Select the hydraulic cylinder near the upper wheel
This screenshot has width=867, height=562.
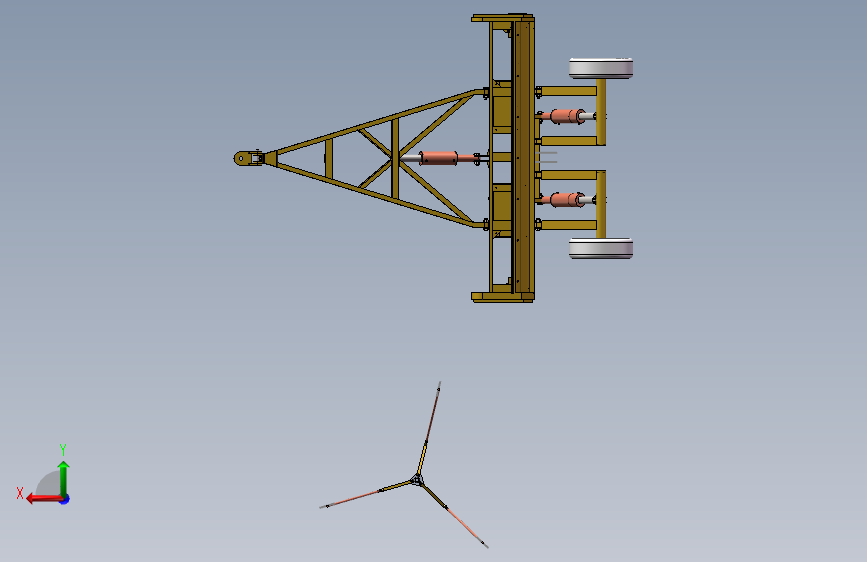coord(567,116)
